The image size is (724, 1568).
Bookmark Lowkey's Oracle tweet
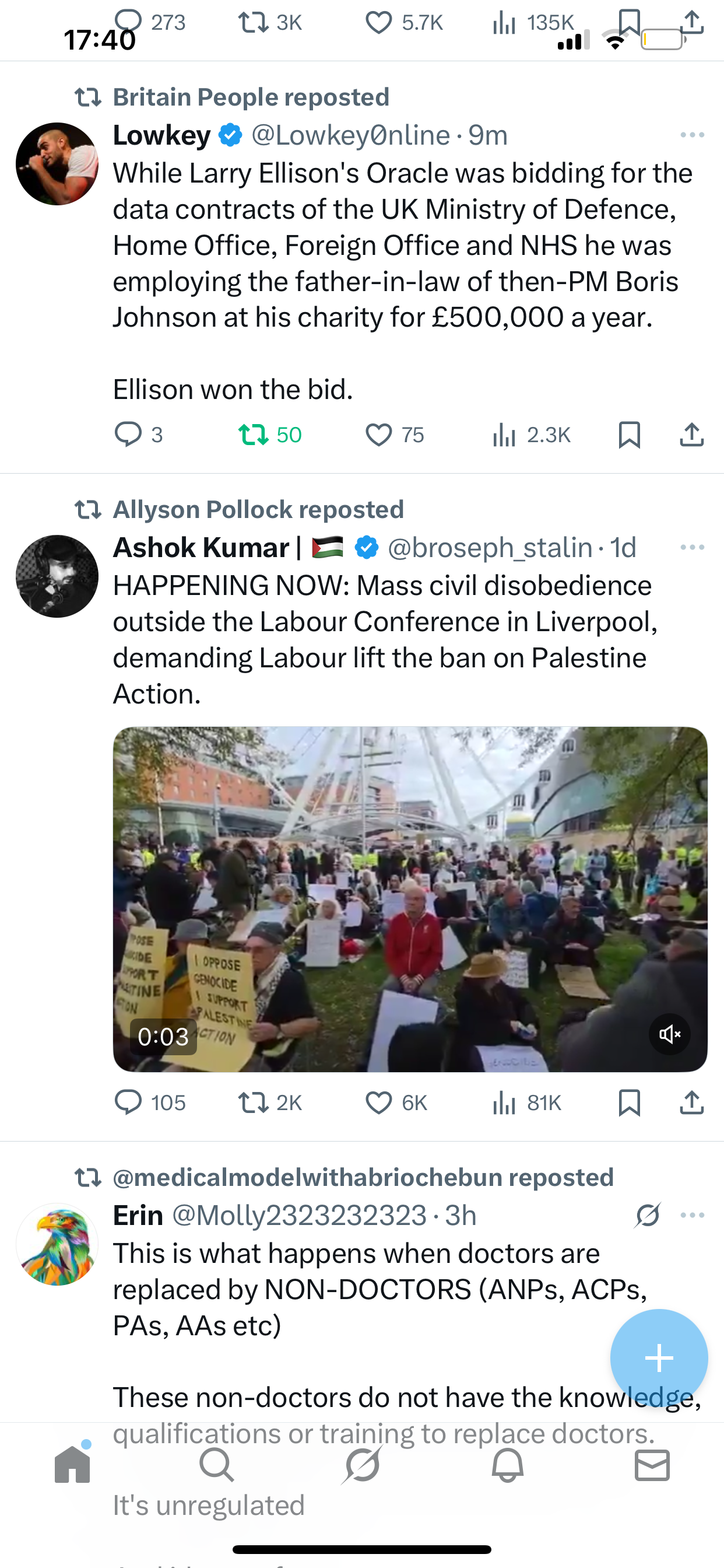point(629,435)
